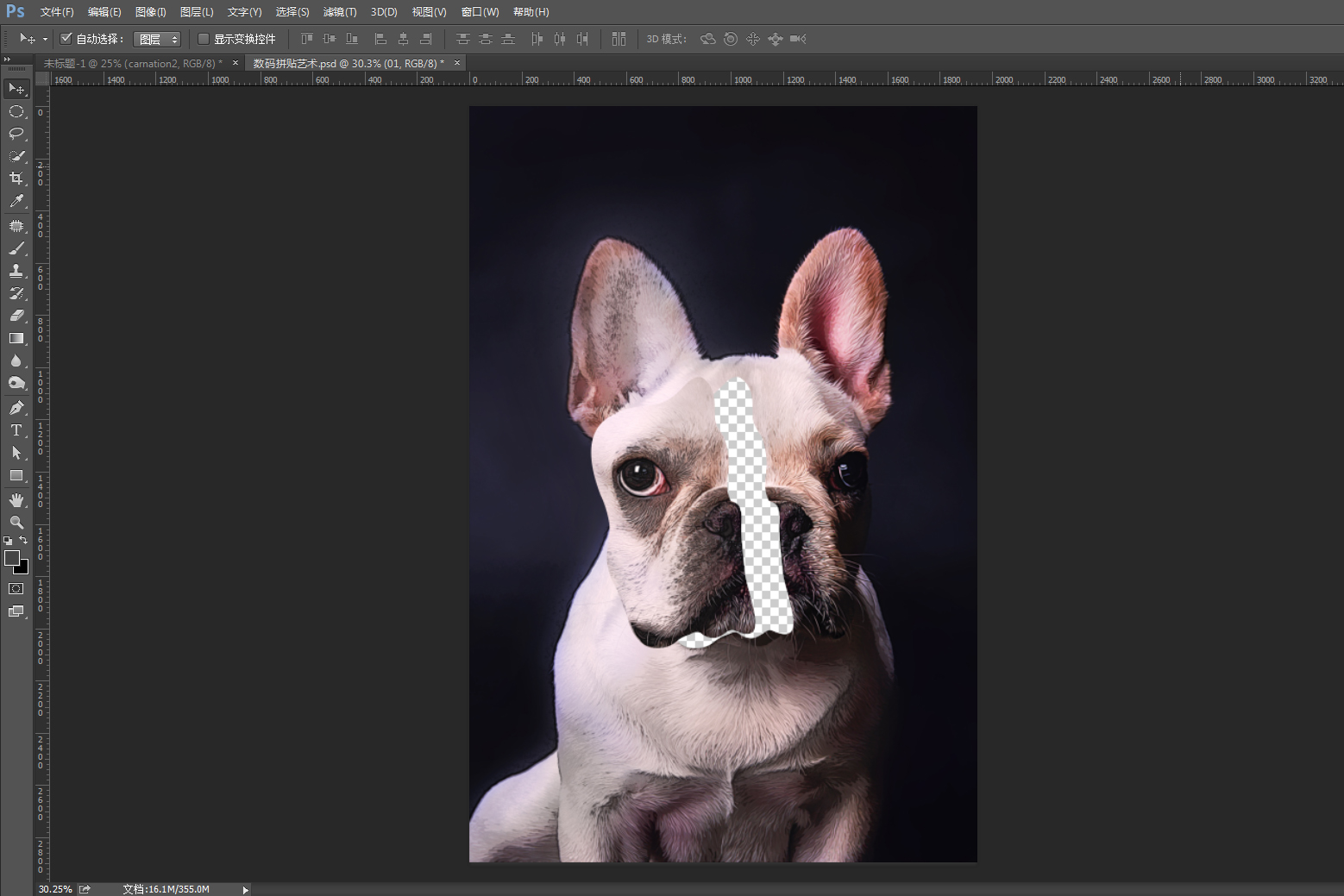Expand the status bar info arrow
Screen dimensions: 1344x896
246,889
